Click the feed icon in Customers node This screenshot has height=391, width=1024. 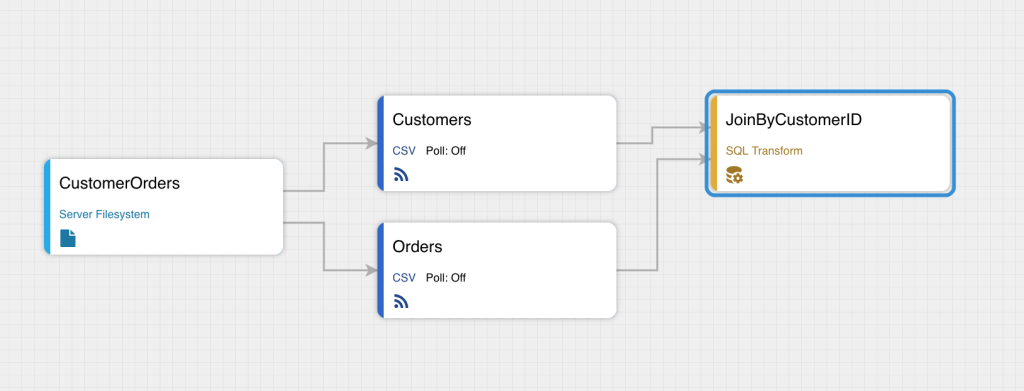pyautogui.click(x=401, y=175)
